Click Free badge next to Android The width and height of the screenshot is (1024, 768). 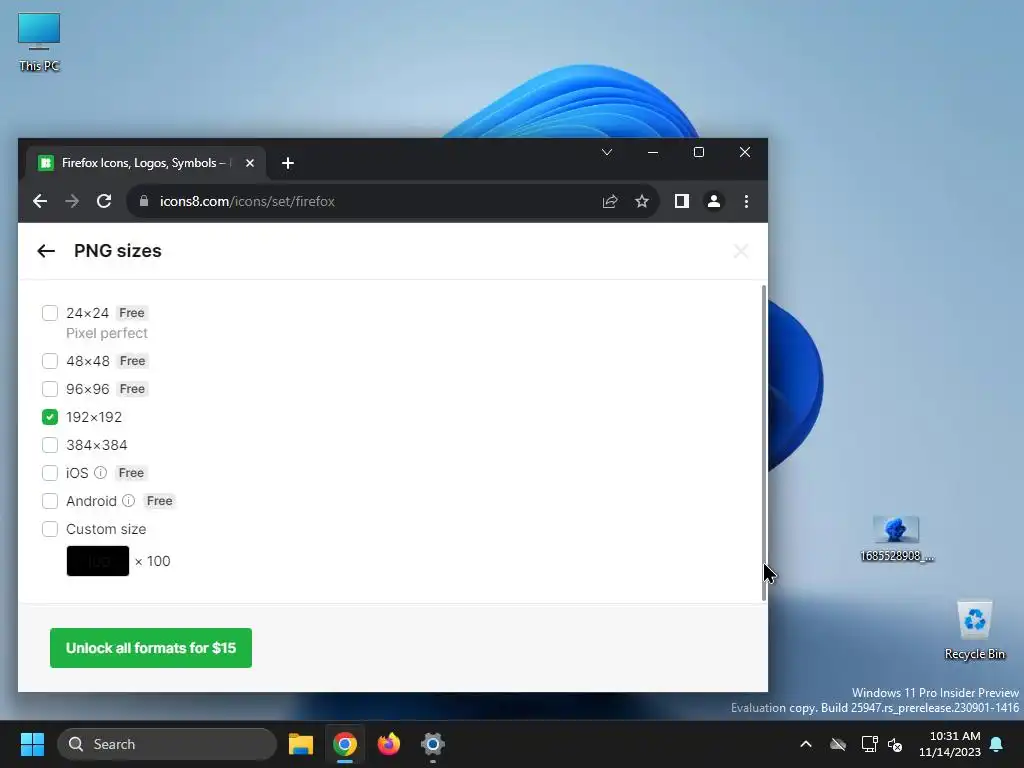159,501
